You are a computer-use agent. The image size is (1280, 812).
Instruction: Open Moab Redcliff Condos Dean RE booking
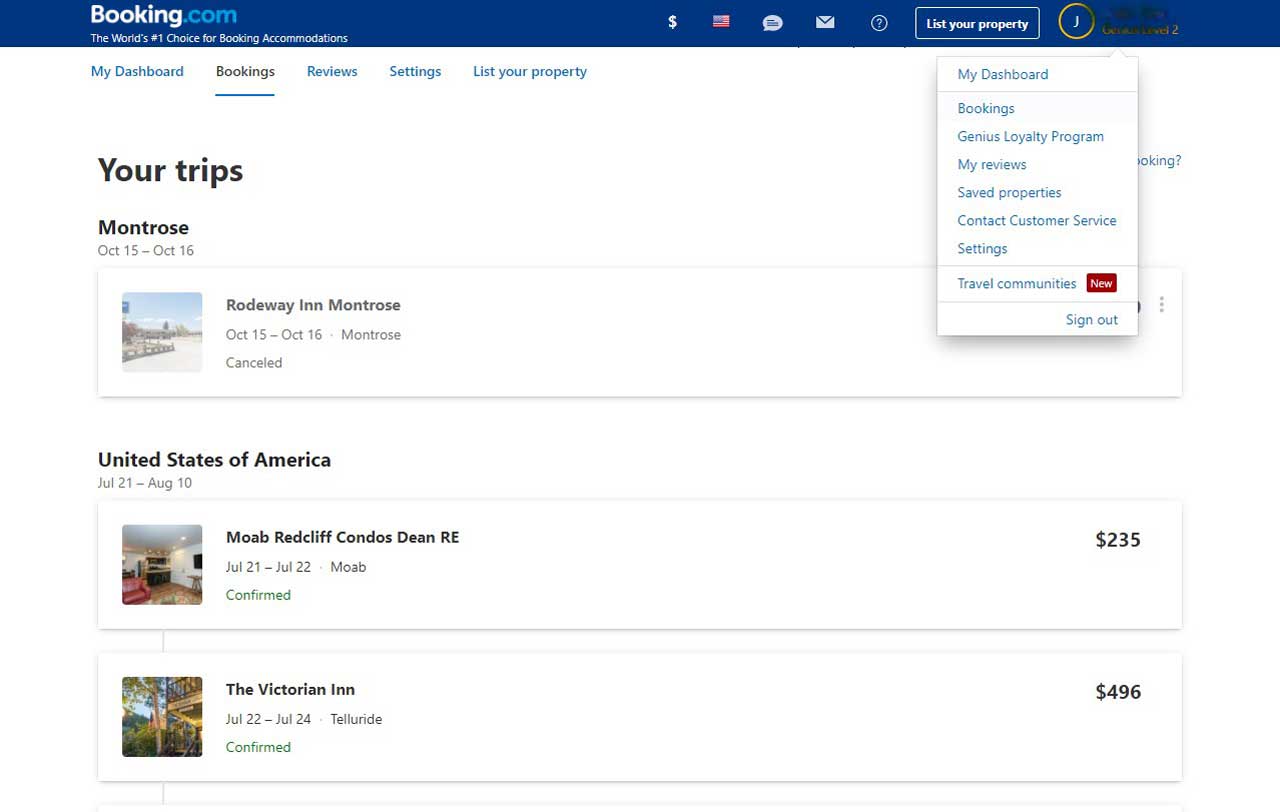point(342,537)
